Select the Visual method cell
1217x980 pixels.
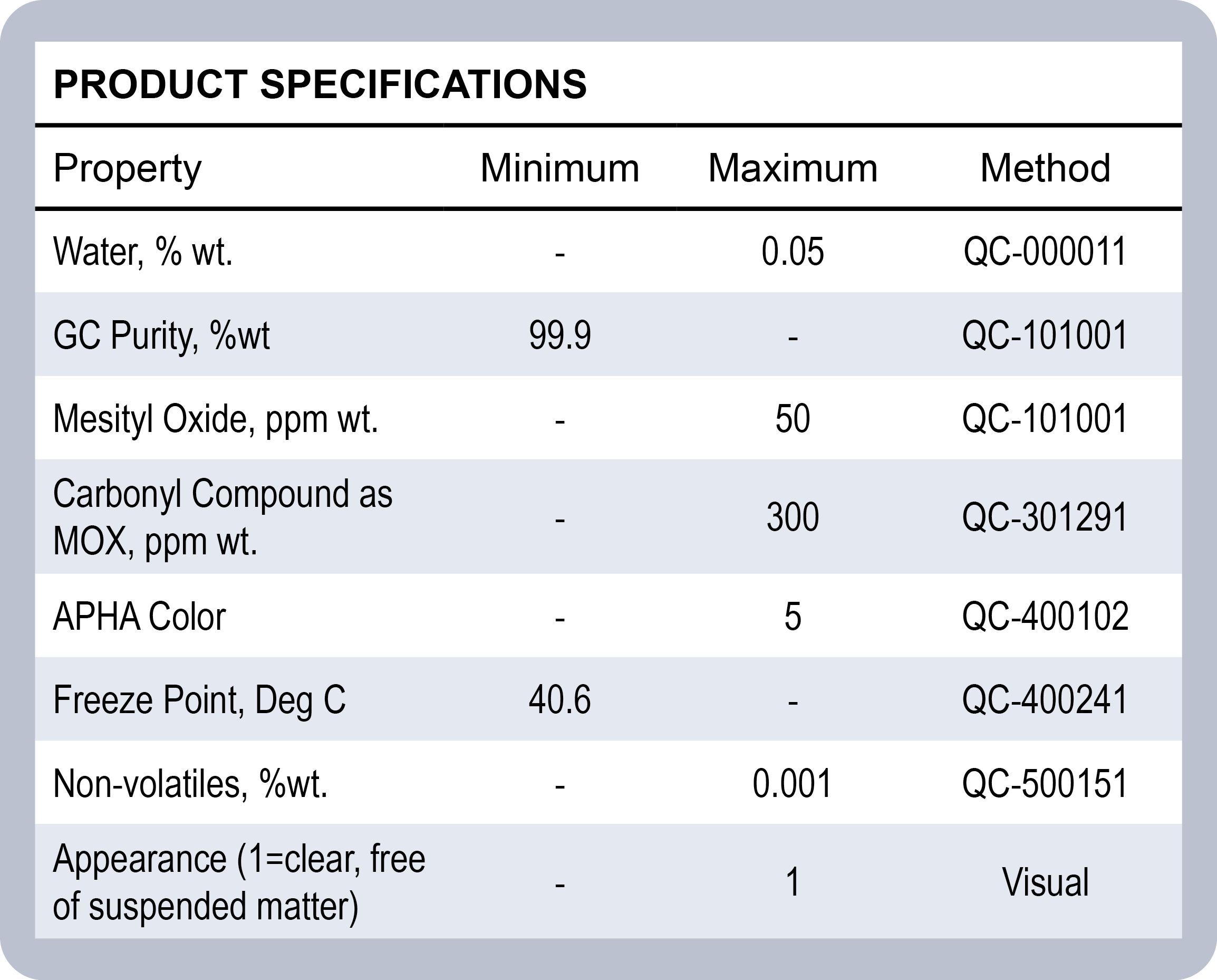click(x=1045, y=882)
